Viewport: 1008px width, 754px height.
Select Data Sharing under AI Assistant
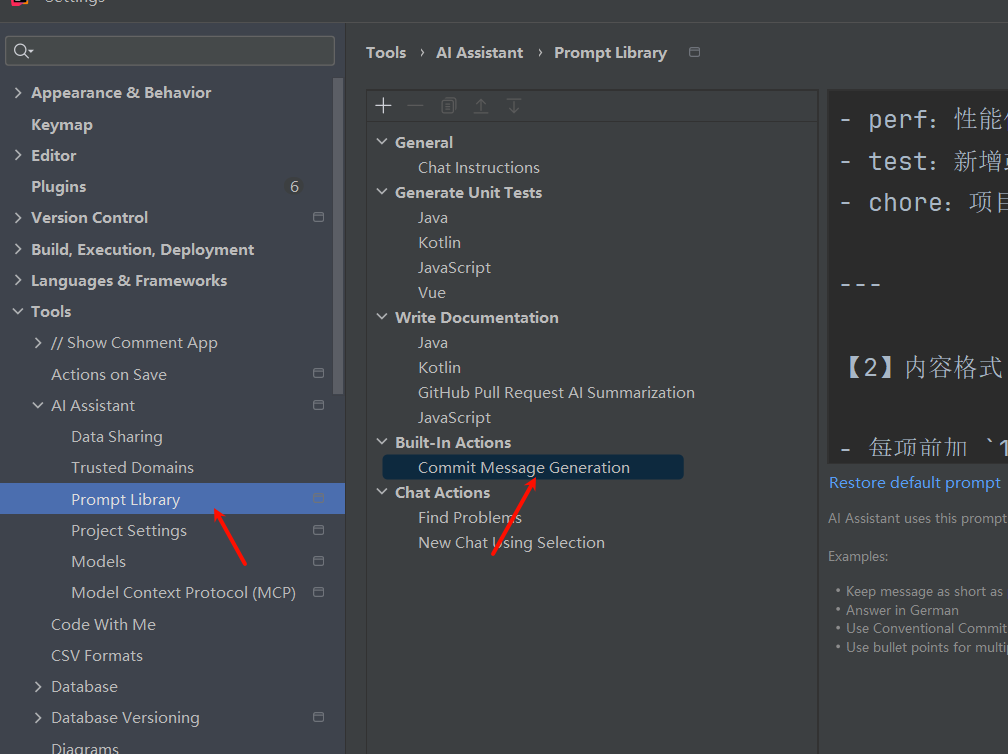[116, 436]
